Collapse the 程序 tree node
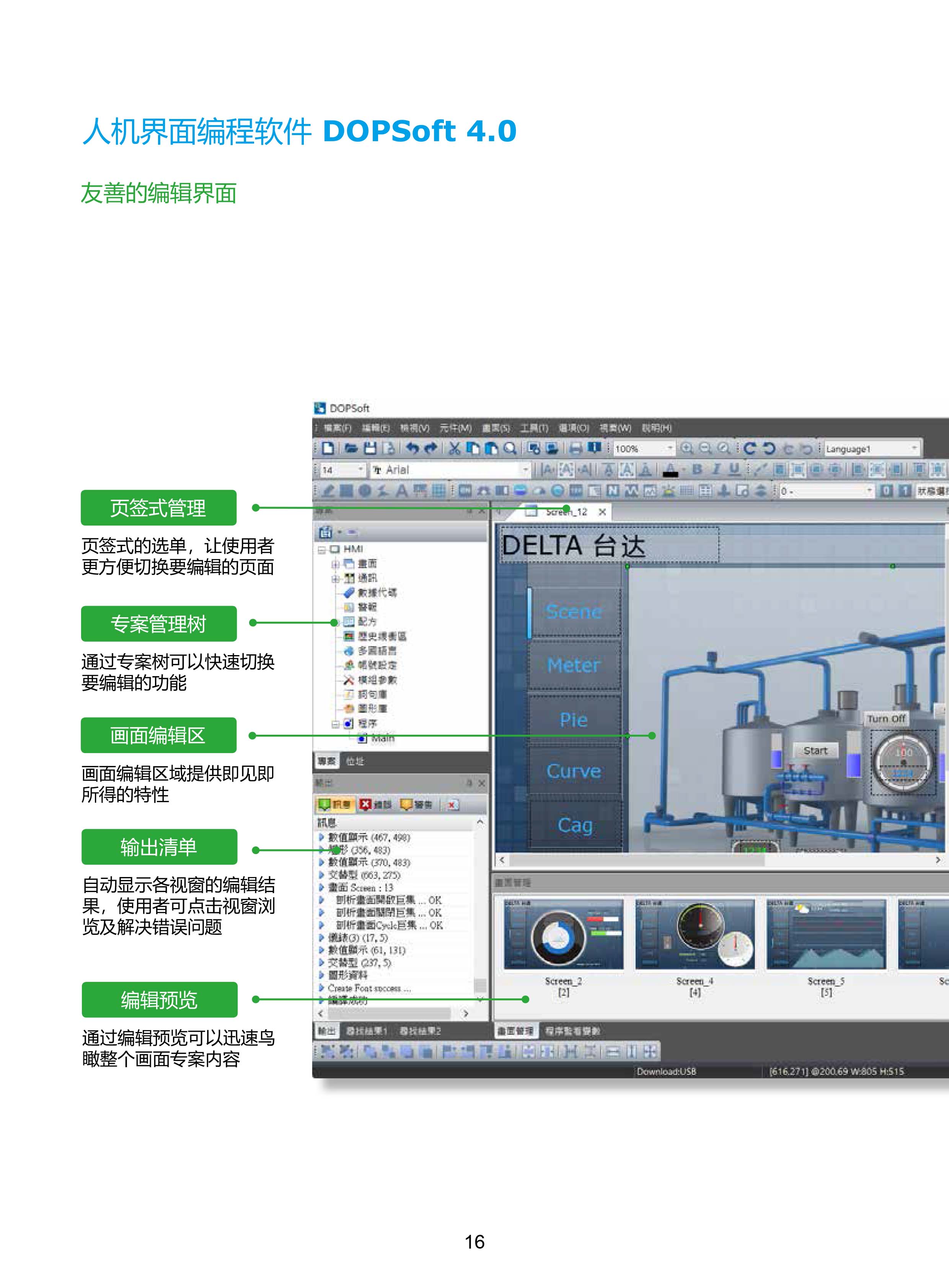This screenshot has height=1288, width=949. [336, 724]
